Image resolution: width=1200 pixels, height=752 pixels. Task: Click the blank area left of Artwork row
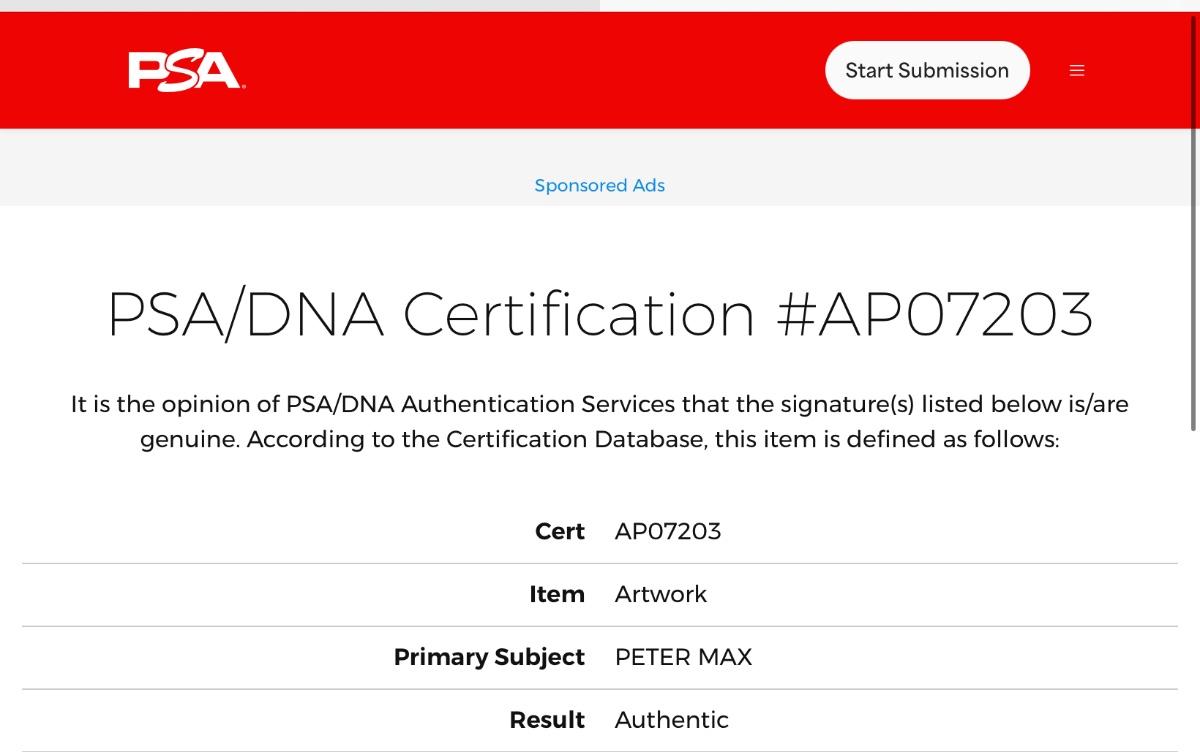point(270,594)
